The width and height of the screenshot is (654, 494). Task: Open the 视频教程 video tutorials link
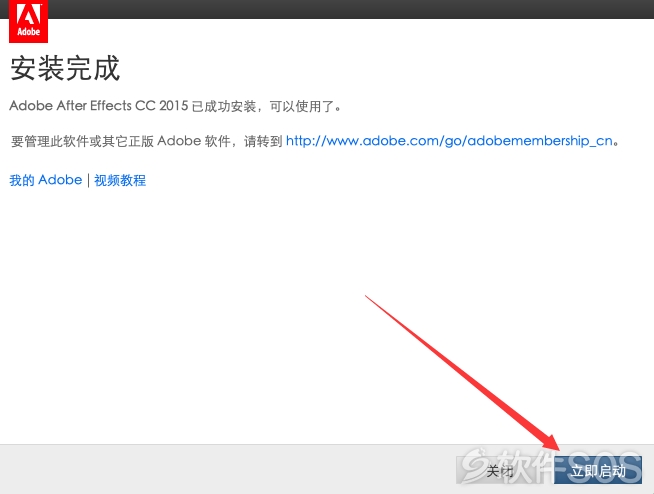(x=120, y=180)
